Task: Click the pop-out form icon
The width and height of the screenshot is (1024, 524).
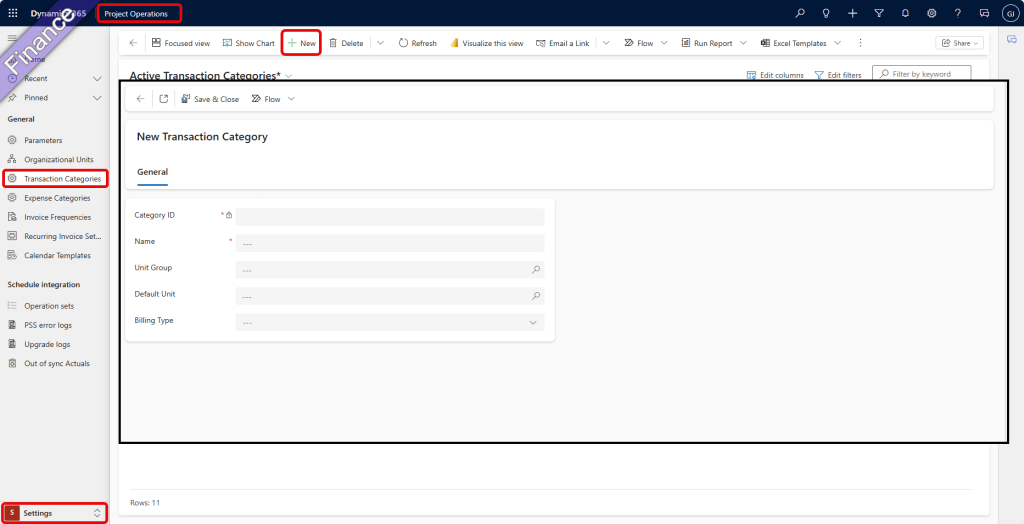Action: [164, 99]
